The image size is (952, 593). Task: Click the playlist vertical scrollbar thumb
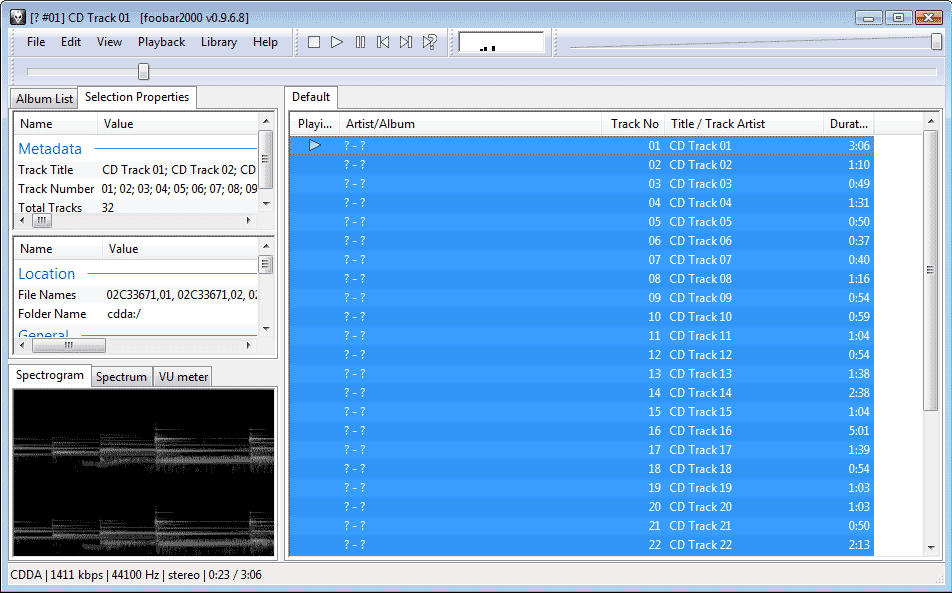931,270
